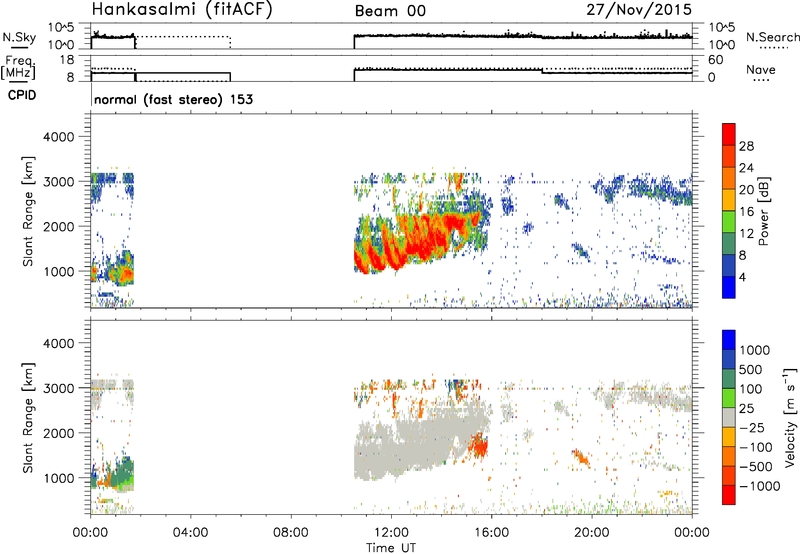
Task: Click the '2000' tick in the velocity panel
Action: coord(58,433)
